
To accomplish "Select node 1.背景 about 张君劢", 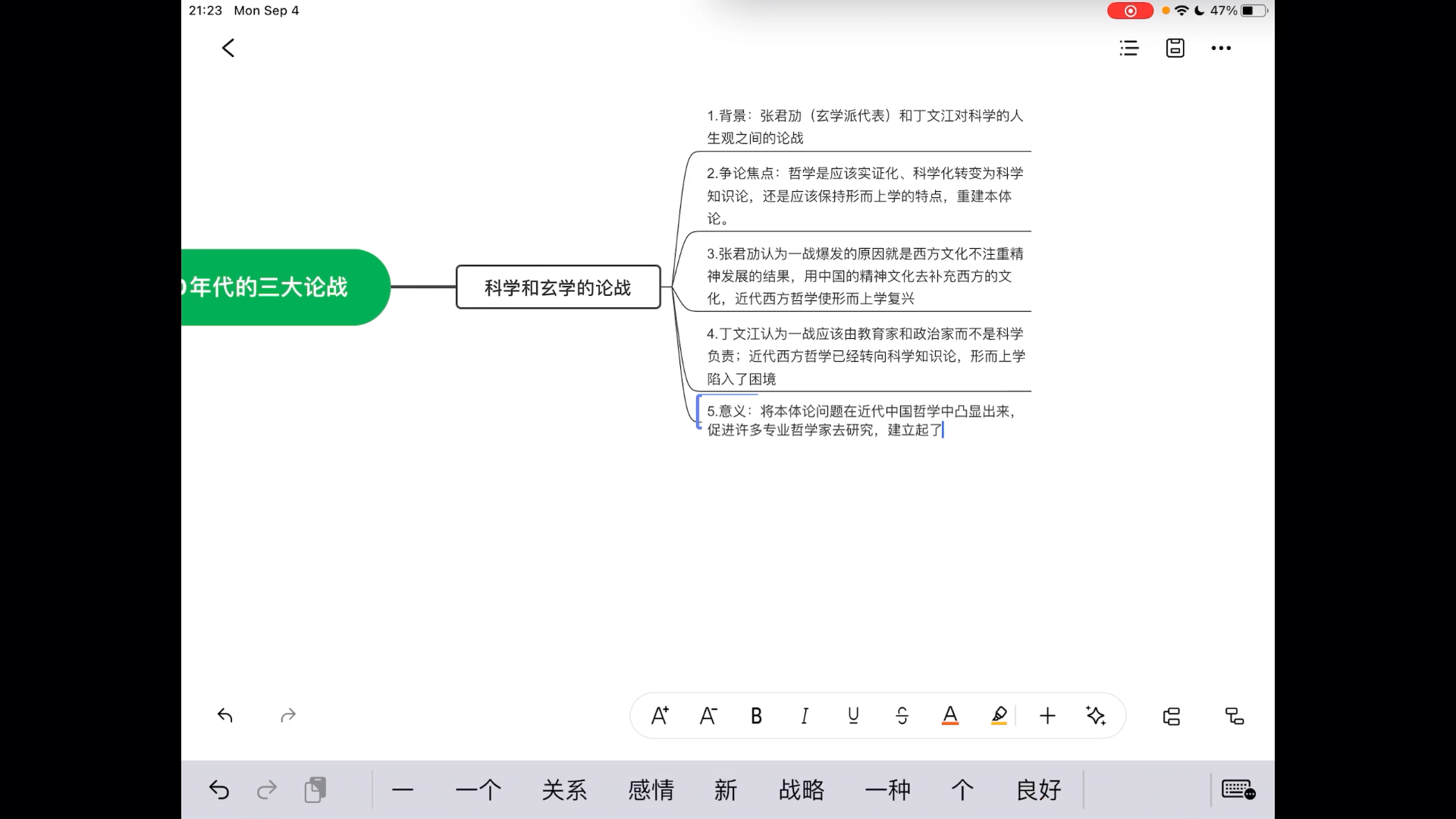I will point(865,127).
